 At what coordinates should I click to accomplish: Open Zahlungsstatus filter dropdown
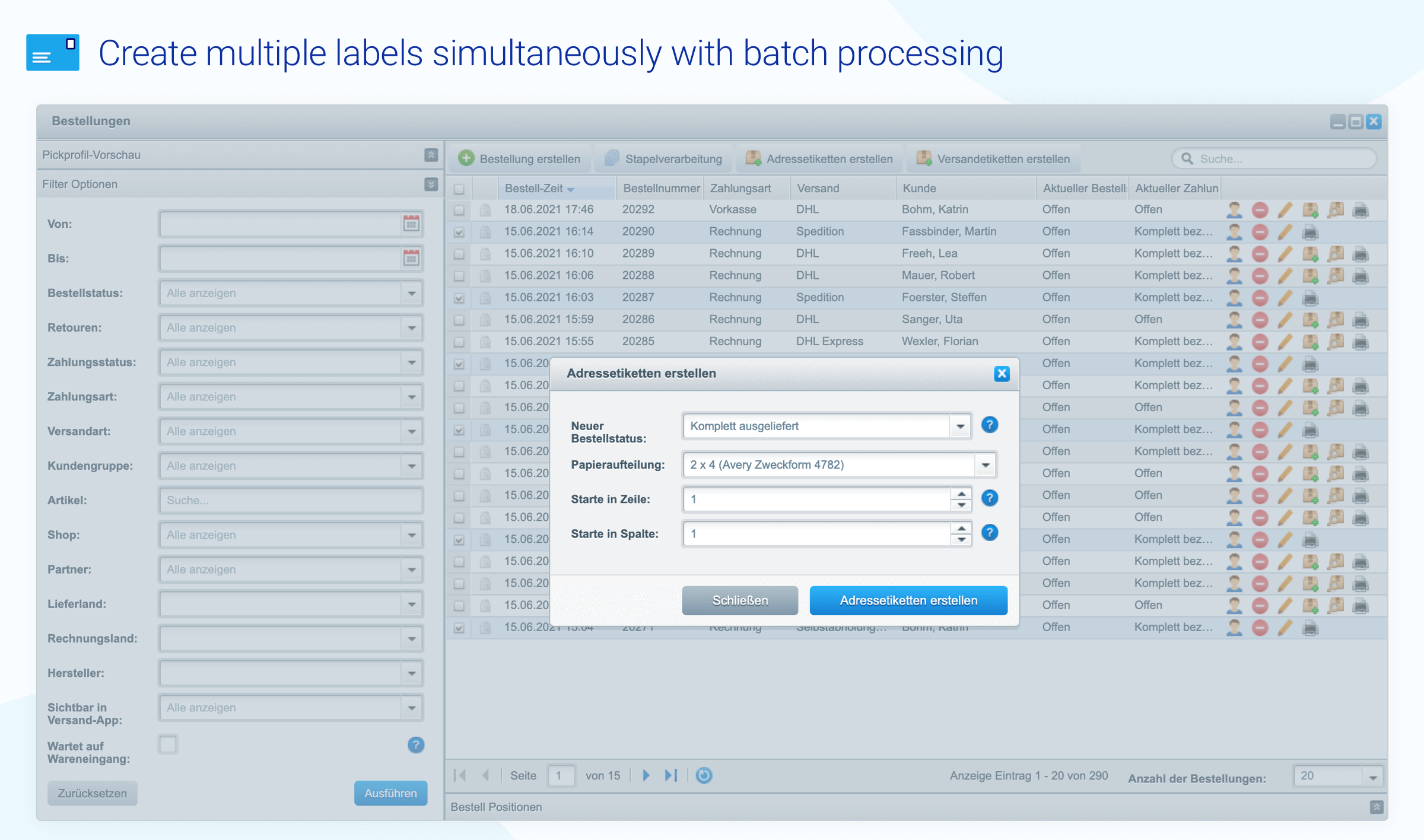pyautogui.click(x=411, y=362)
